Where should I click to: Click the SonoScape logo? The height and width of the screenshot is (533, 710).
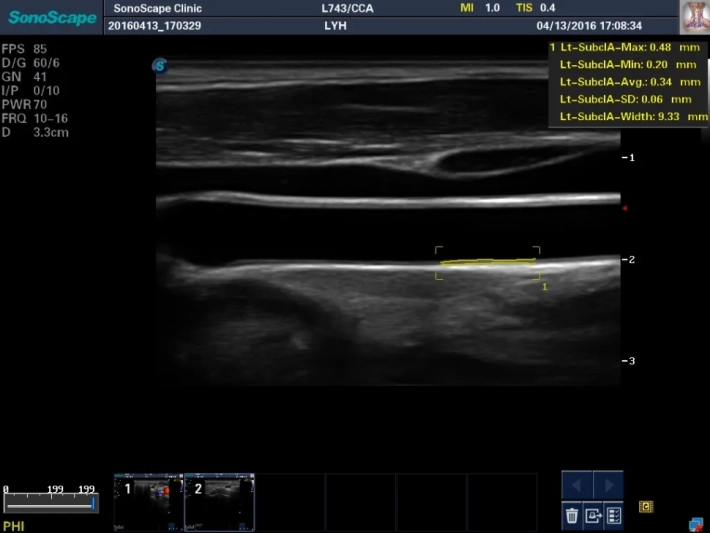[51, 17]
